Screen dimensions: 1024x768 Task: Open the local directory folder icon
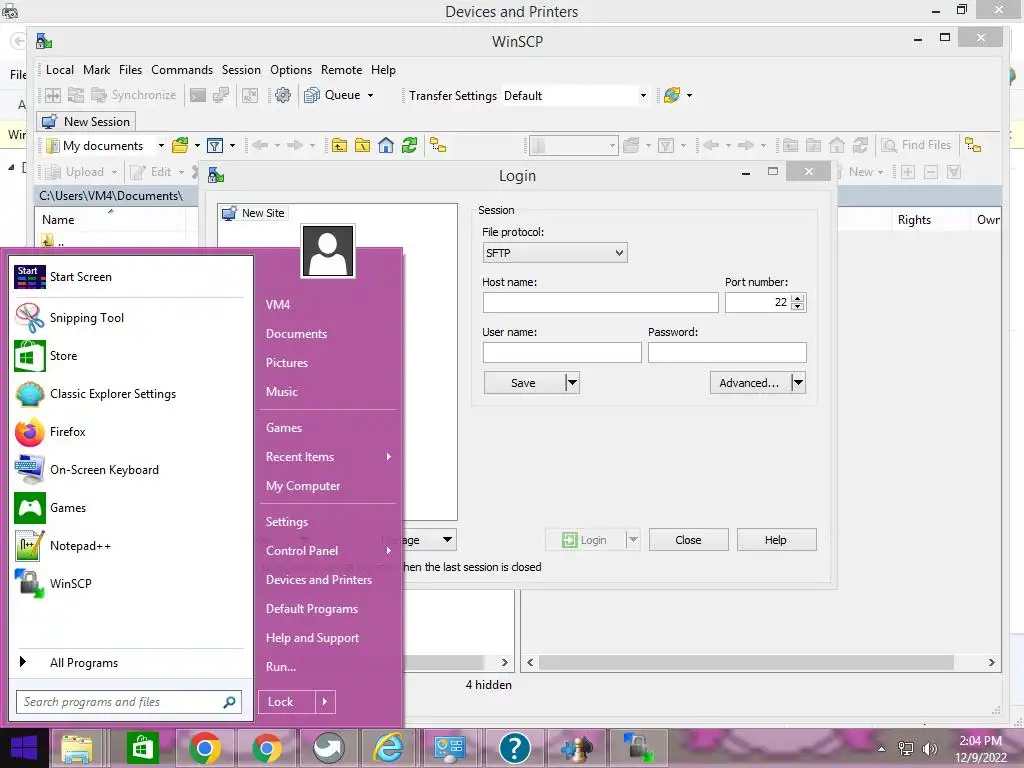coord(180,145)
